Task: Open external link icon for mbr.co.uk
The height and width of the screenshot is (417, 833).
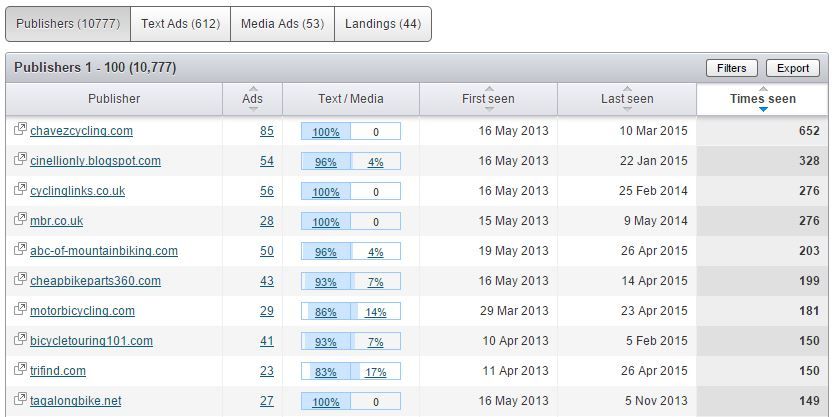Action: tap(20, 219)
